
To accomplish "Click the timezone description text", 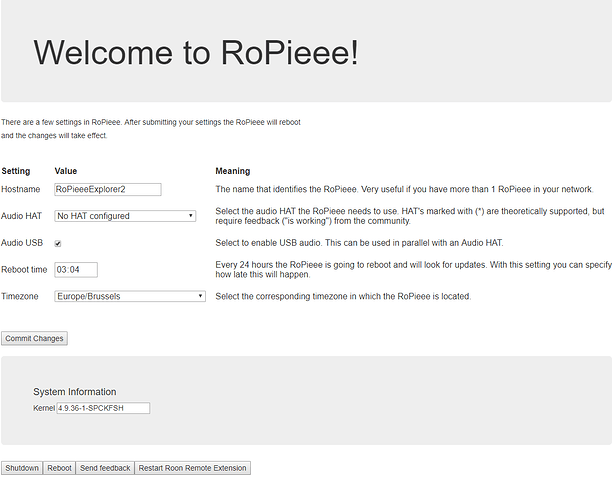I will click(343, 296).
